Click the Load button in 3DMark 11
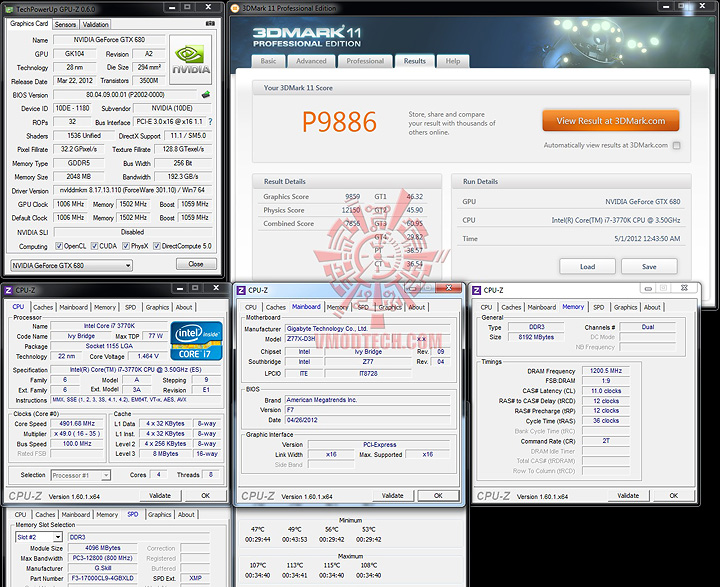Screen dimensions: 720x587 click(587, 267)
